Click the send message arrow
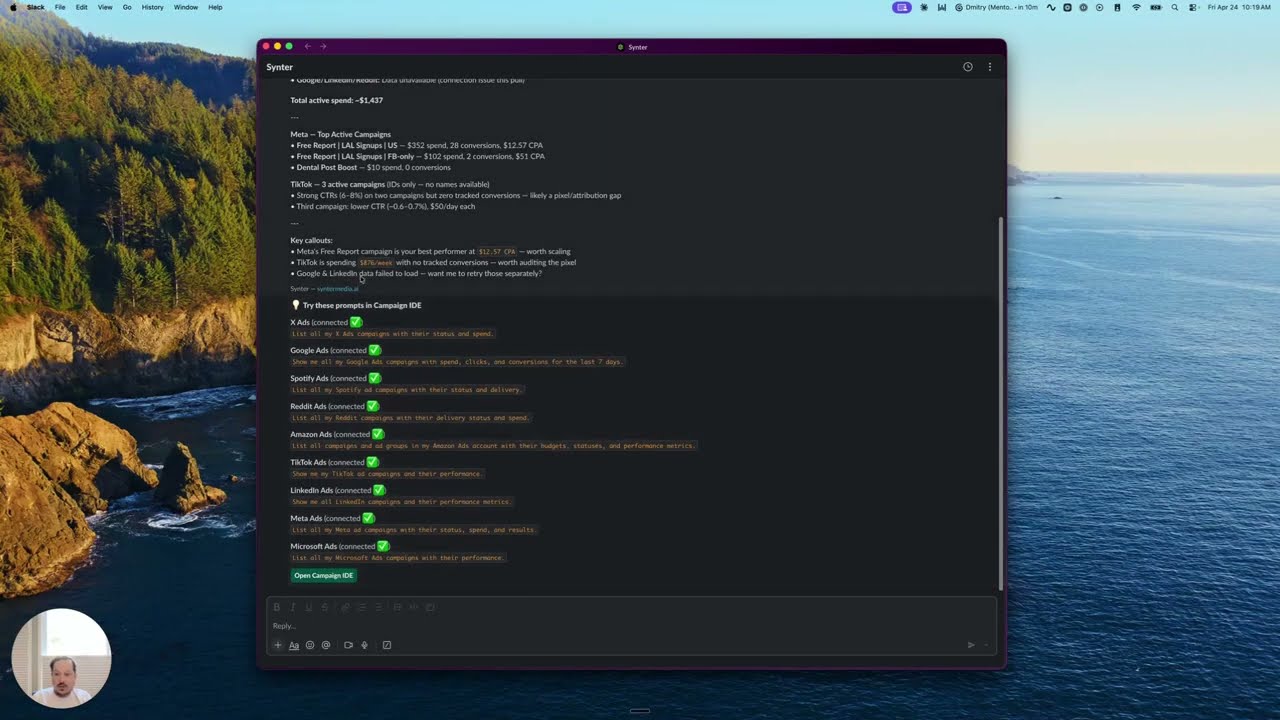 pyautogui.click(x=970, y=645)
